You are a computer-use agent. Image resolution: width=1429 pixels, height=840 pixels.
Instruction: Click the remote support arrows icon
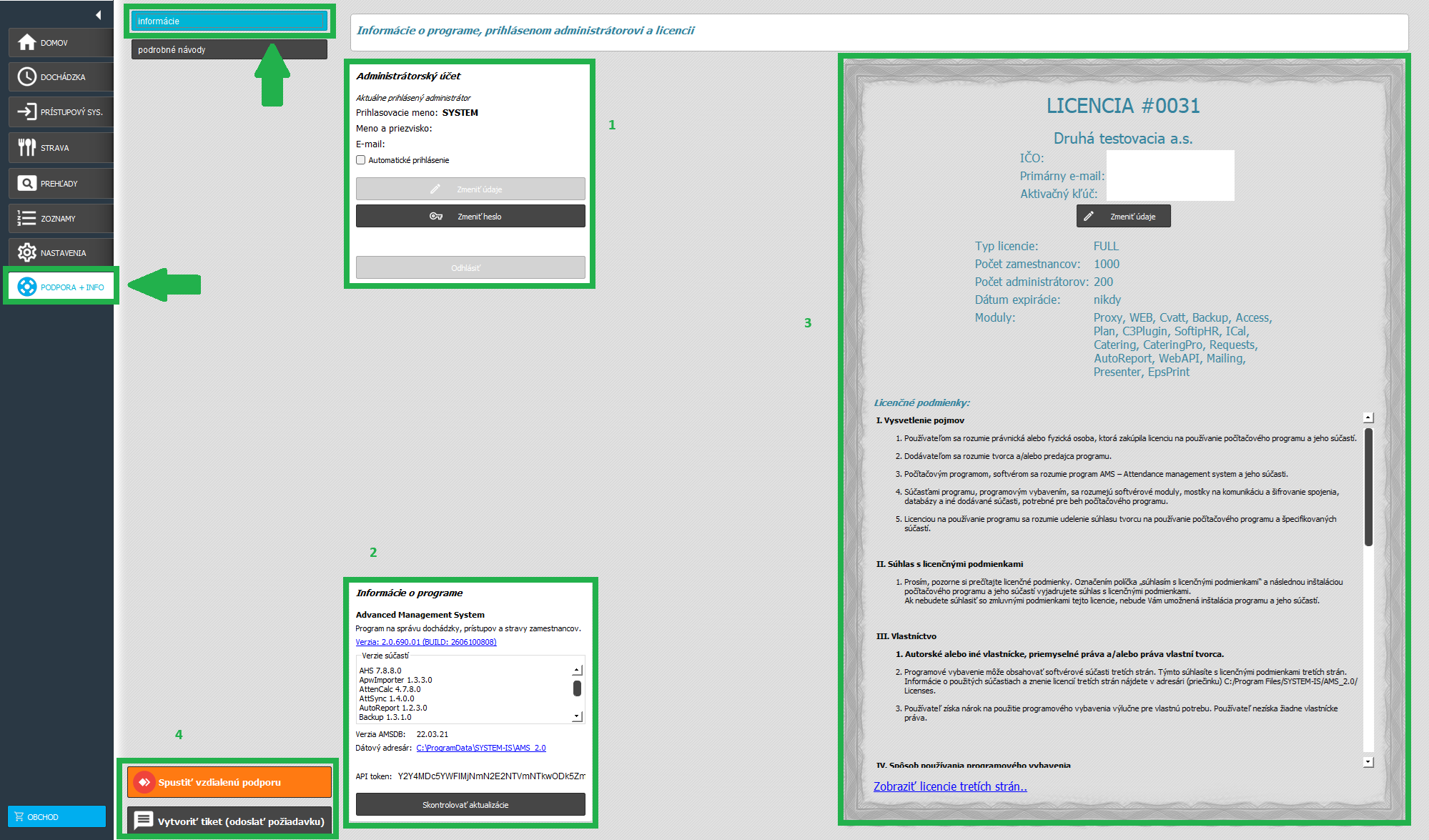click(144, 782)
